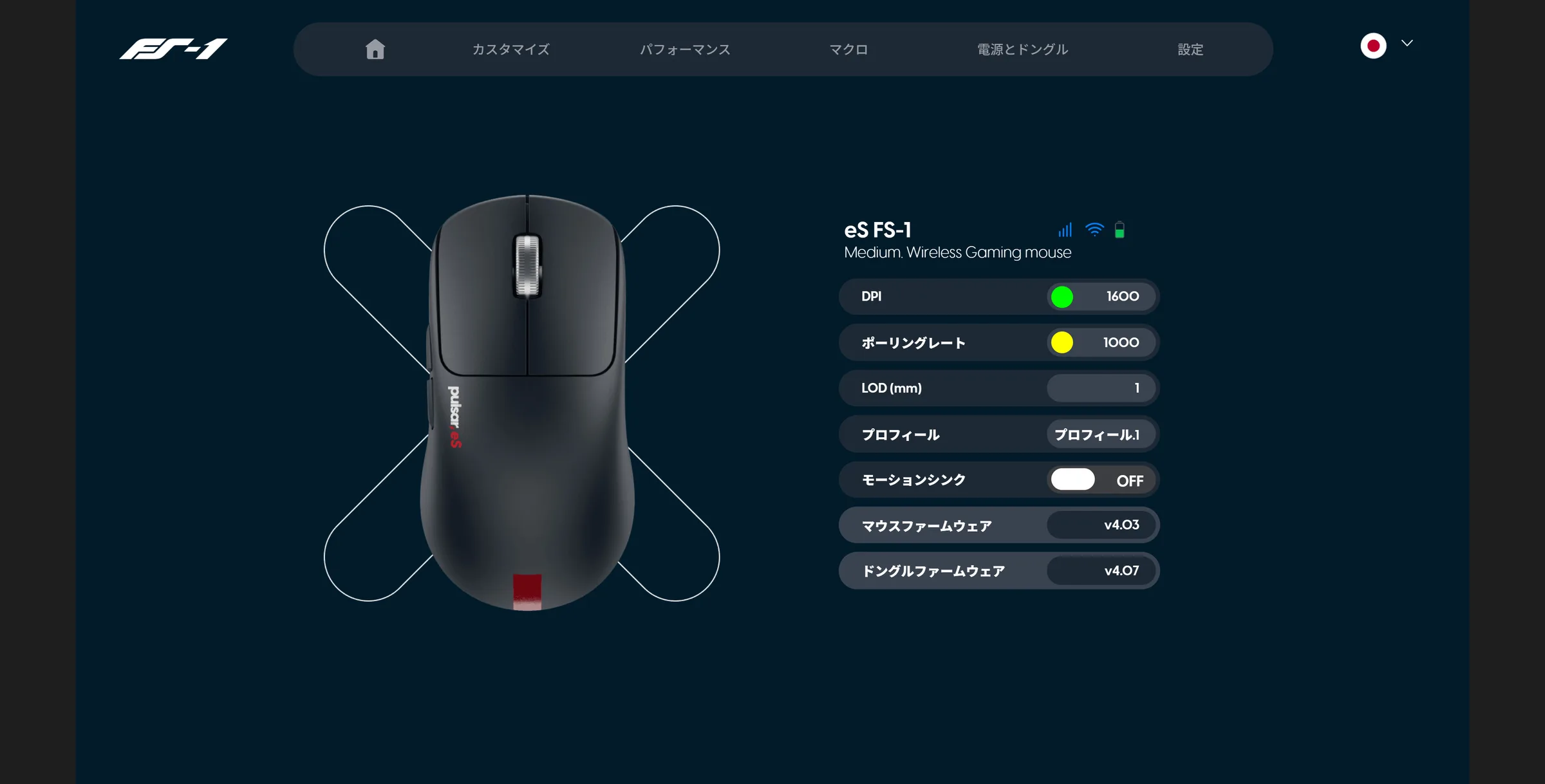Screen dimensions: 1545x784
Task: Click the green battery level icon
Action: [x=1120, y=230]
